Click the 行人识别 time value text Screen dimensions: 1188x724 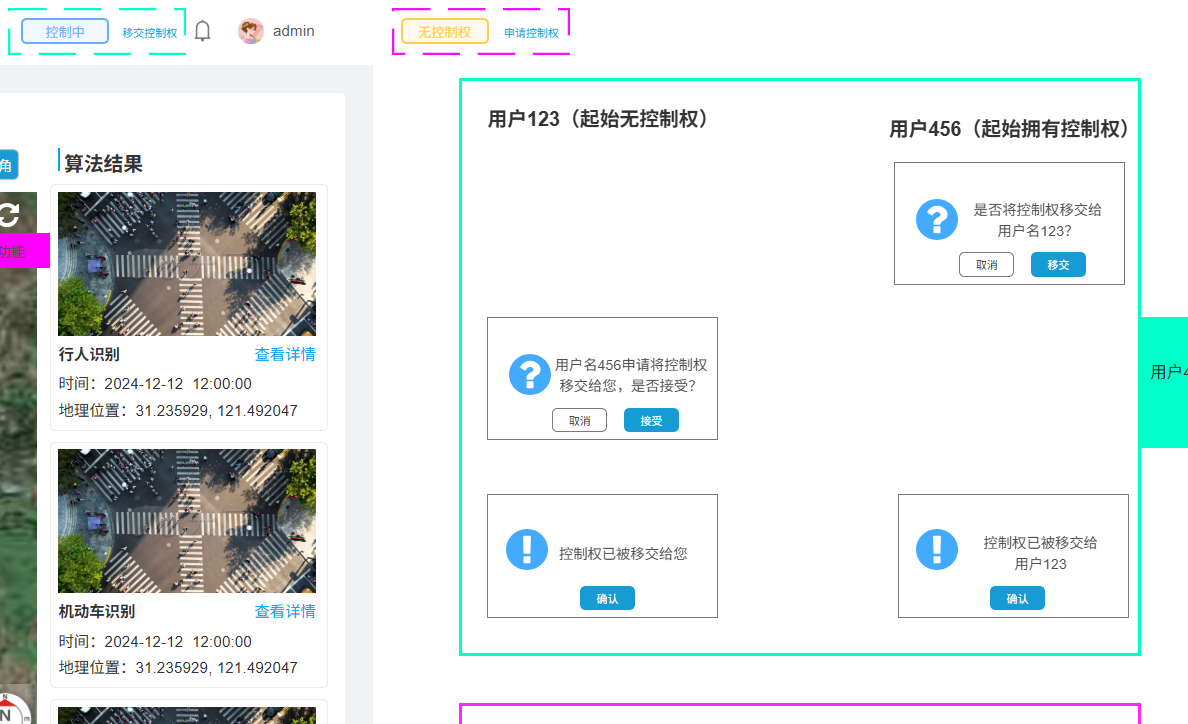pos(178,384)
